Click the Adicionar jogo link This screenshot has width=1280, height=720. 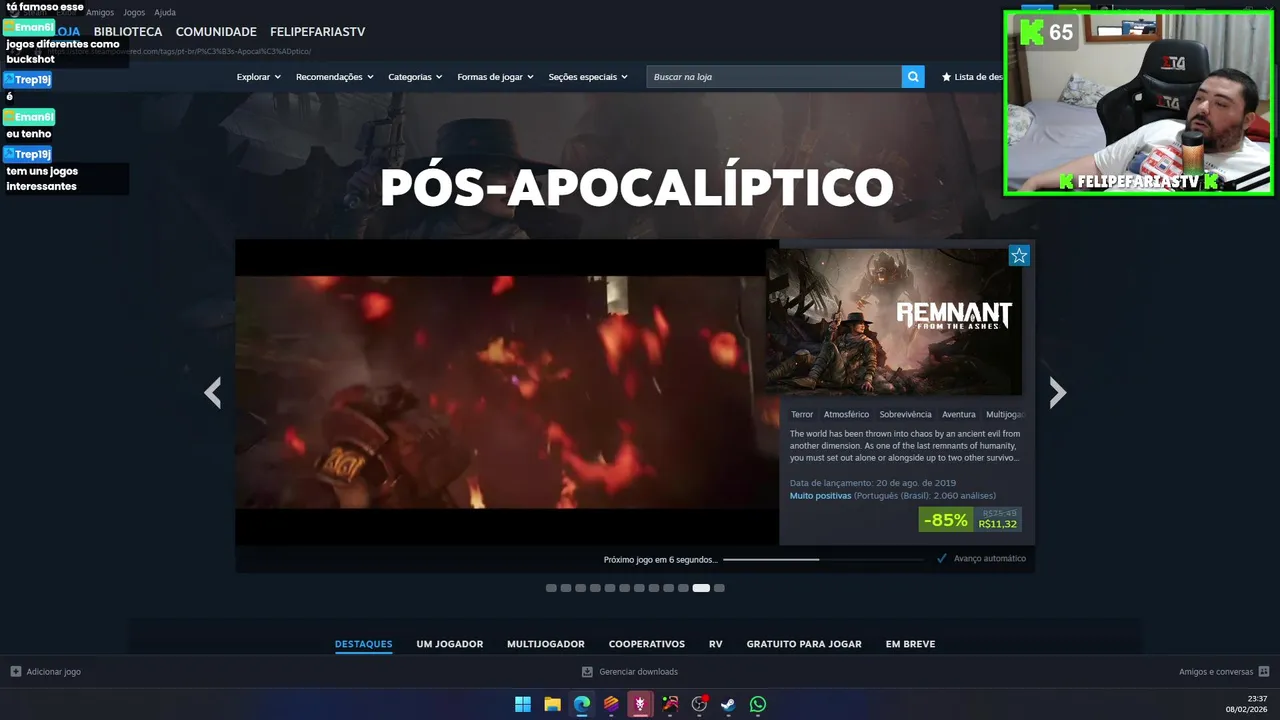(54, 672)
